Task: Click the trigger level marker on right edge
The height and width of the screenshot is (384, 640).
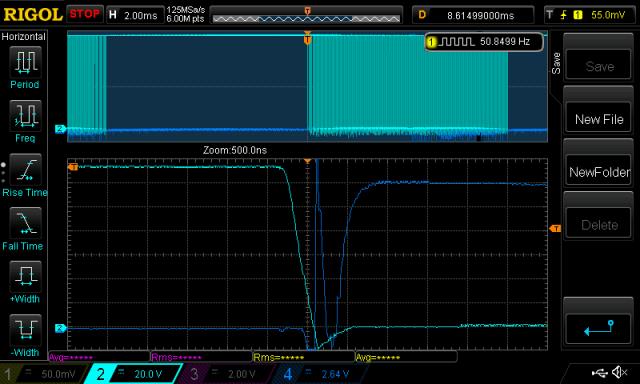Action: (x=555, y=229)
